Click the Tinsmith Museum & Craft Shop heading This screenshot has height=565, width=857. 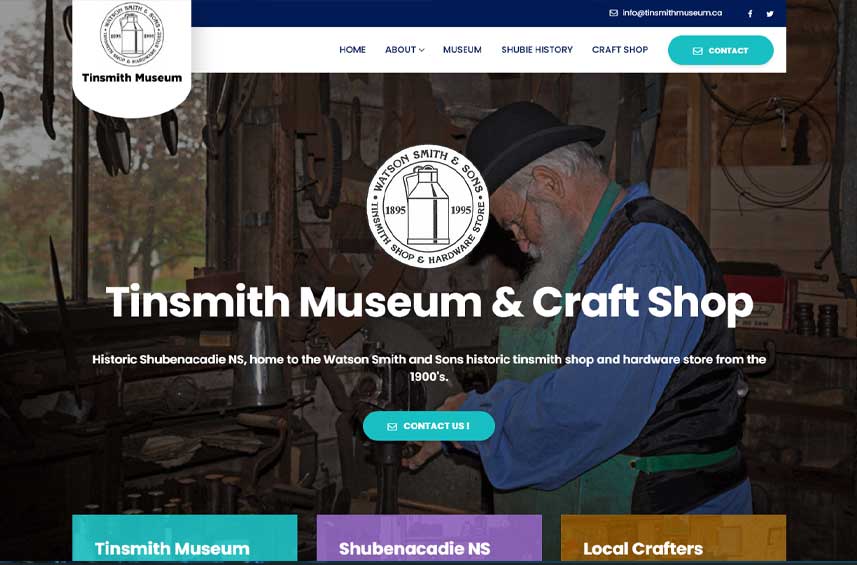(x=429, y=302)
